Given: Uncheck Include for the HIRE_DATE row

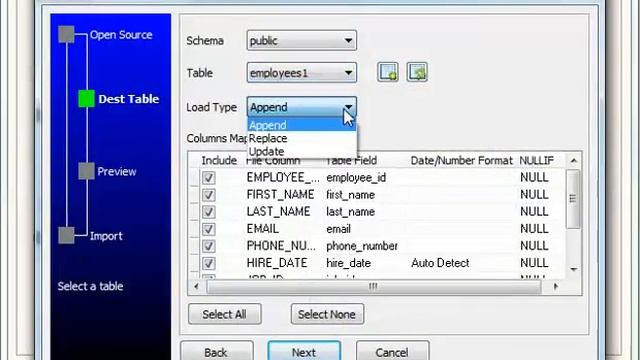Looking at the screenshot, I should pyautogui.click(x=209, y=263).
